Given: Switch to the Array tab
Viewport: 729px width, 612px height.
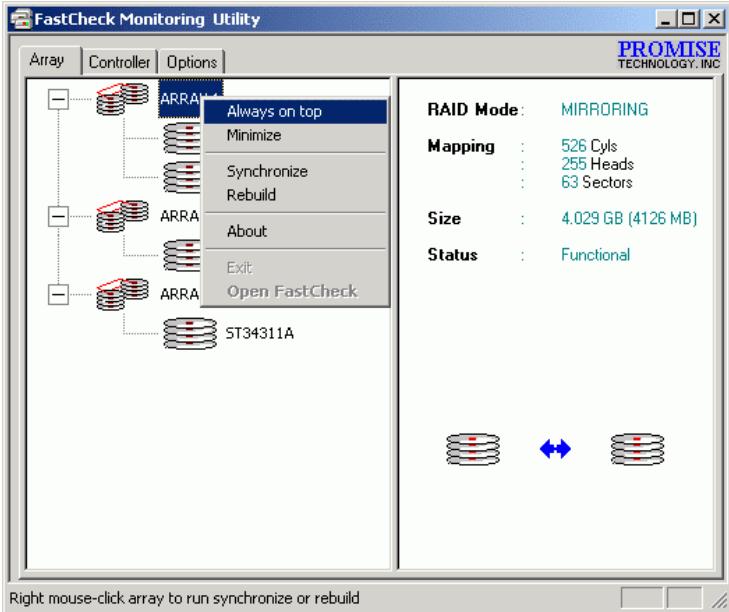Looking at the screenshot, I should click(50, 60).
